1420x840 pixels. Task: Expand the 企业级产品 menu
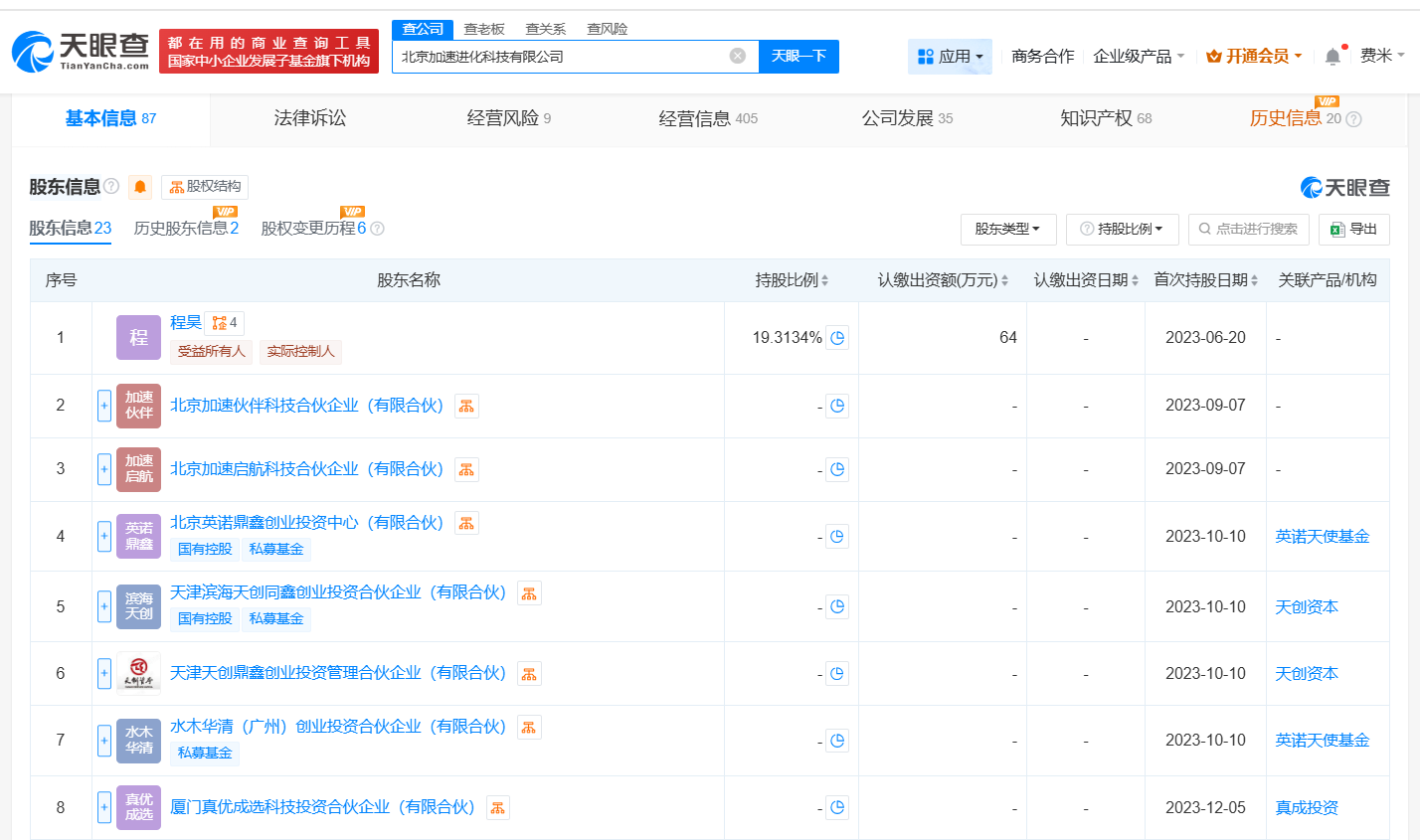(x=1138, y=57)
